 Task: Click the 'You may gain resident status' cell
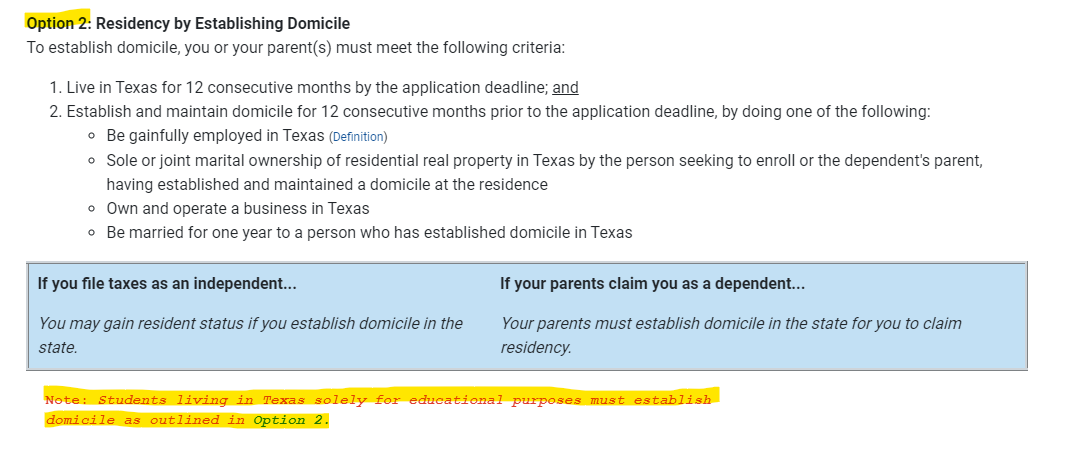pos(250,335)
